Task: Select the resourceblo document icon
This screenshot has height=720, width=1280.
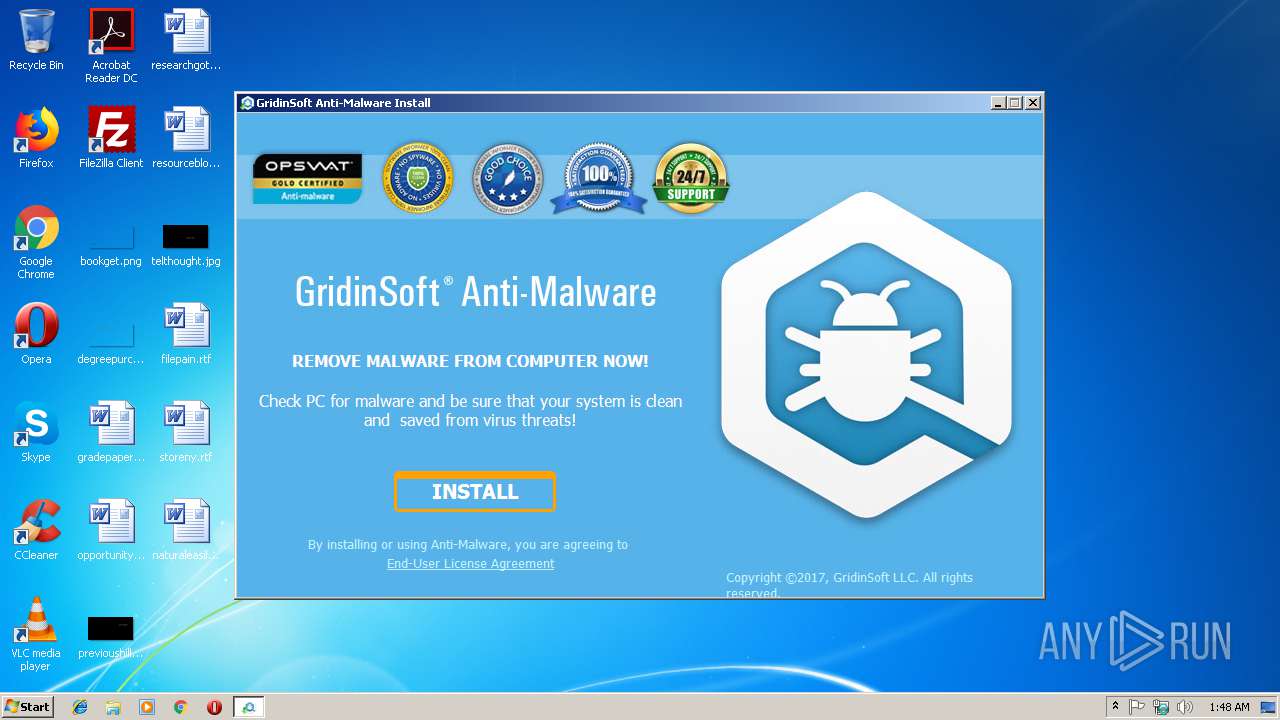Action: (x=186, y=138)
